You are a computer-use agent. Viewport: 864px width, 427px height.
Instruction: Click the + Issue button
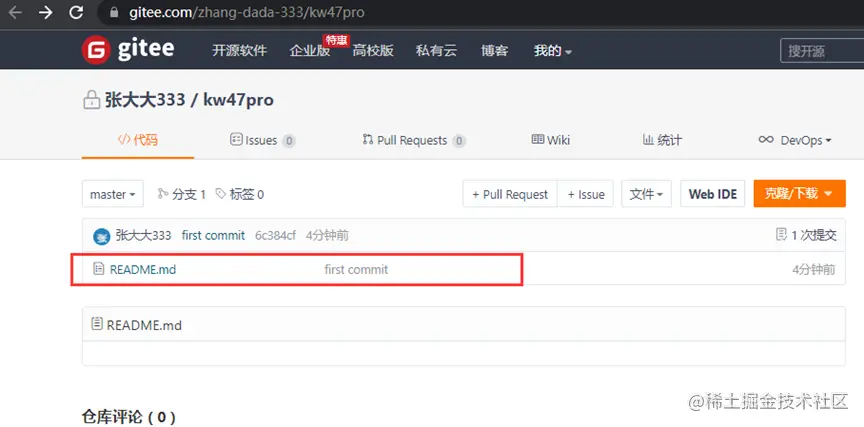(586, 194)
